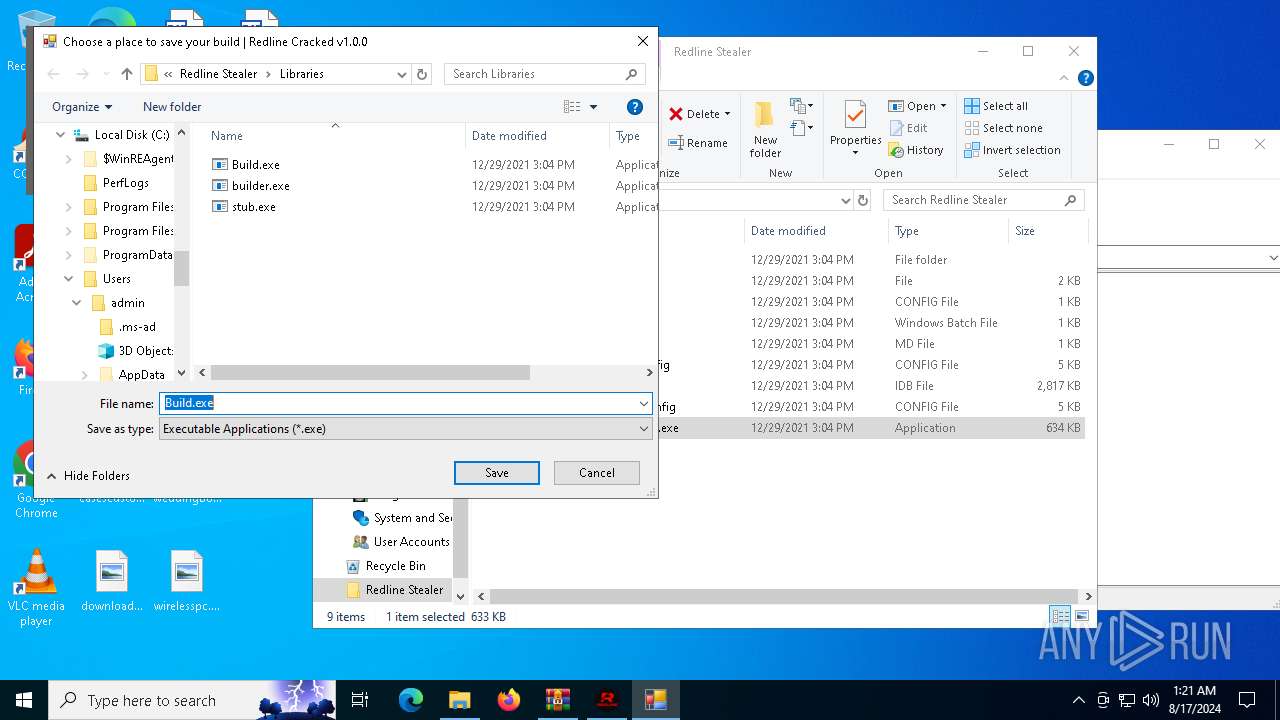Open History in Explorer ribbon

(916, 150)
